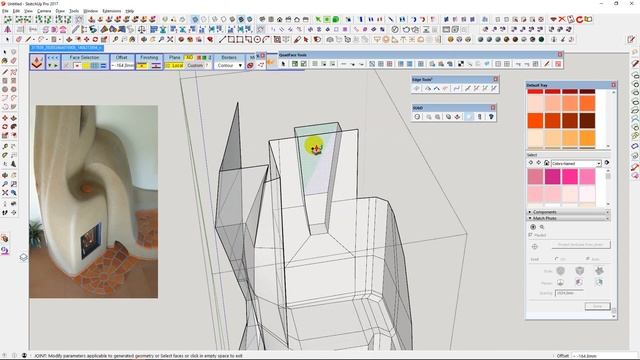Click the details arrow icon beside Colors-Named
The image size is (640, 360).
point(607,163)
